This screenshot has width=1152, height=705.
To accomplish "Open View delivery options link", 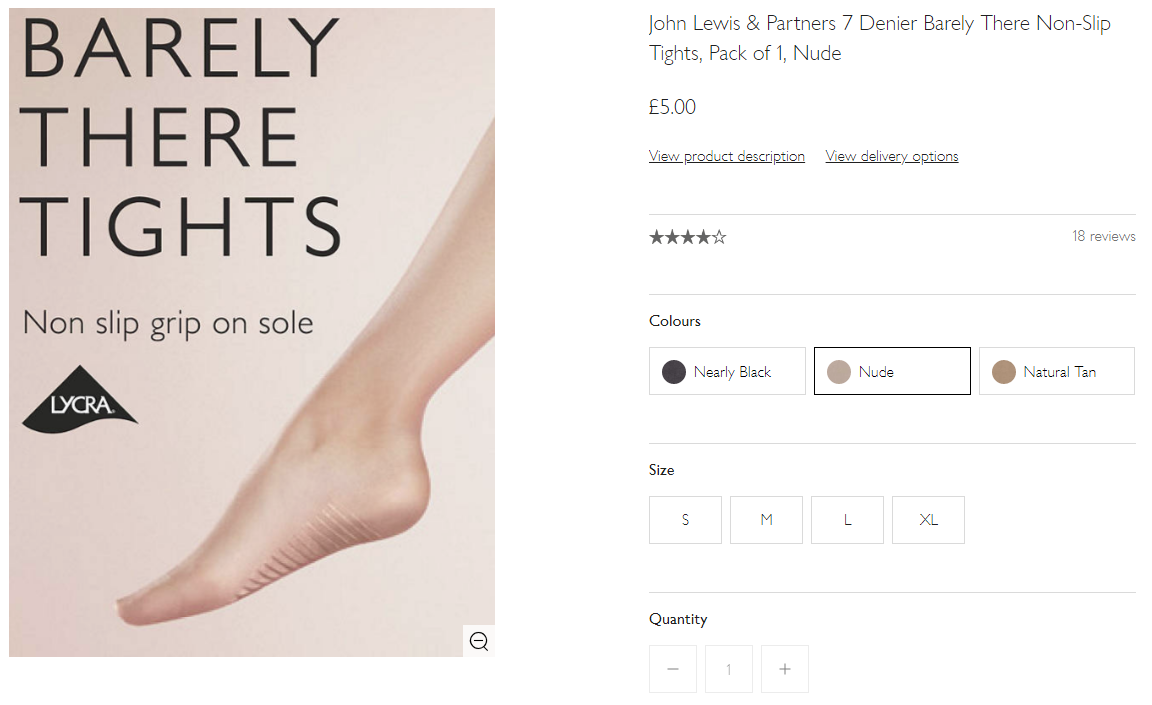I will pos(892,156).
